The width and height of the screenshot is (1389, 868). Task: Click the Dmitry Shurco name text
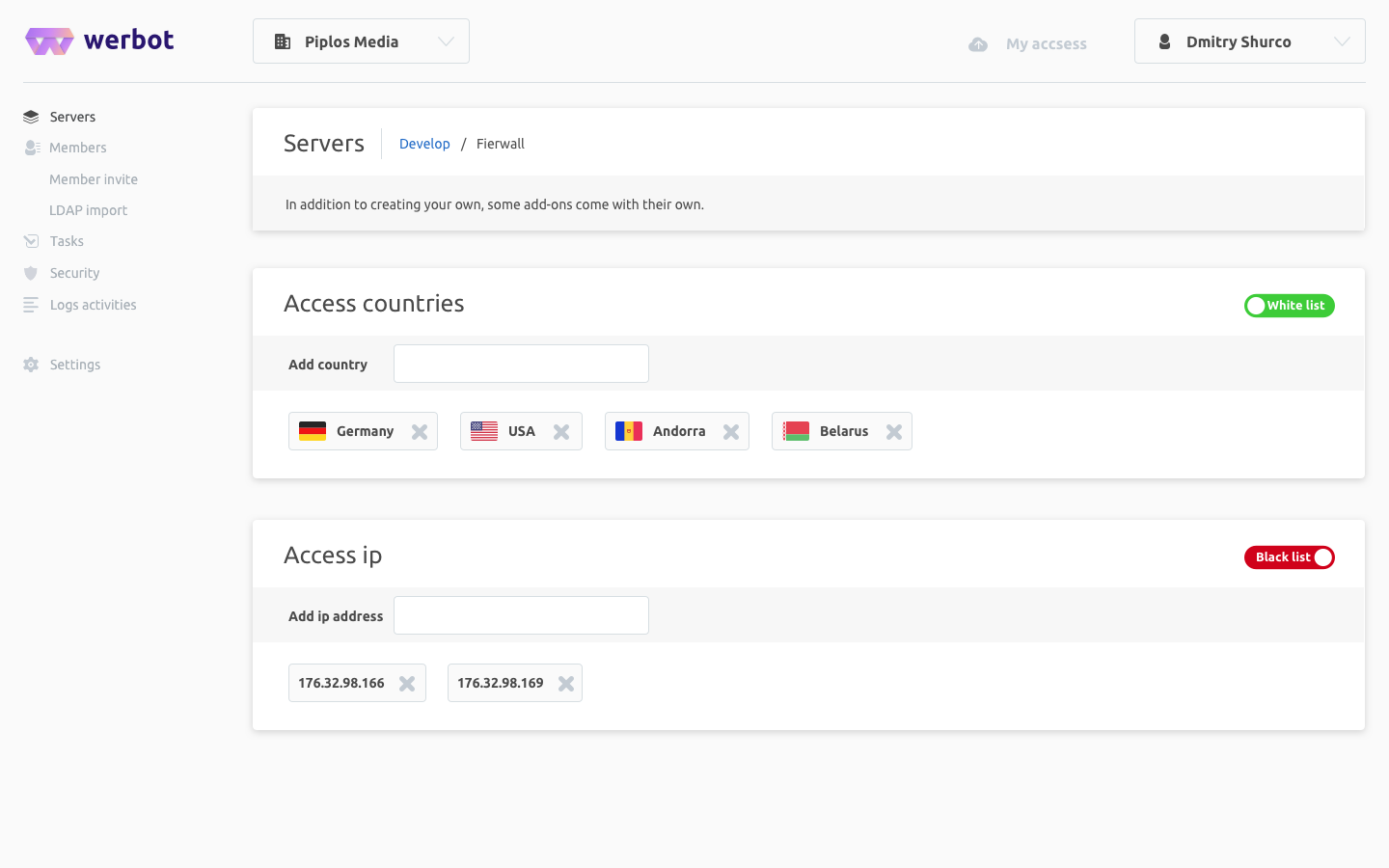pyautogui.click(x=1239, y=41)
